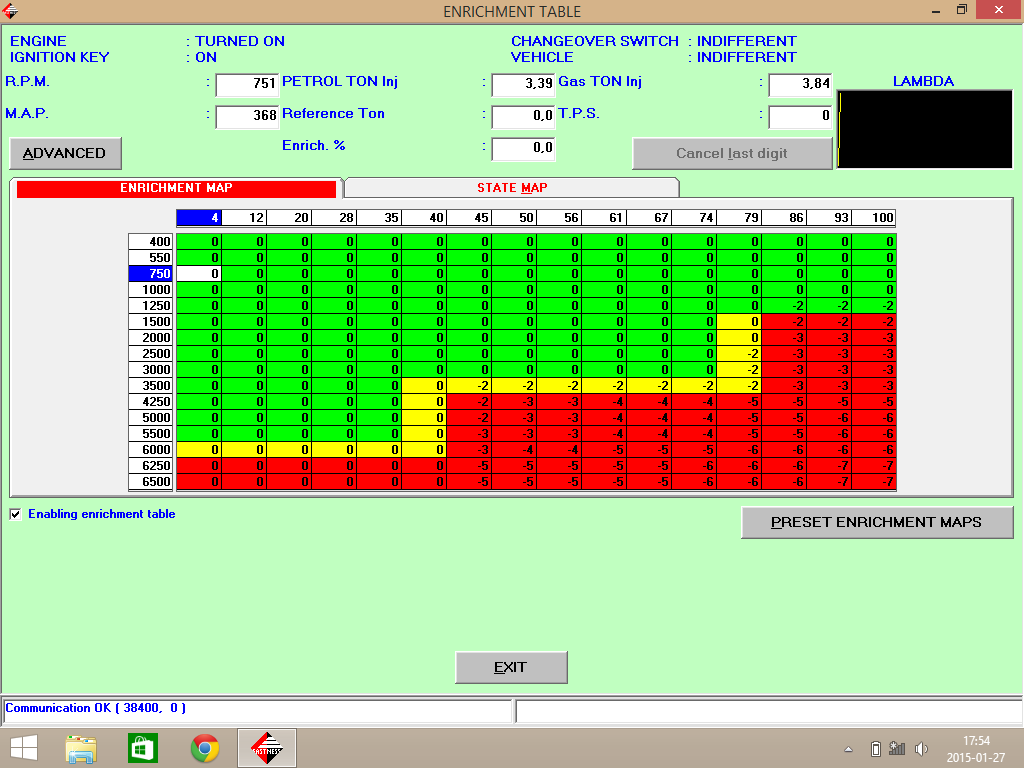Click Communication OK status bar text

95,708
